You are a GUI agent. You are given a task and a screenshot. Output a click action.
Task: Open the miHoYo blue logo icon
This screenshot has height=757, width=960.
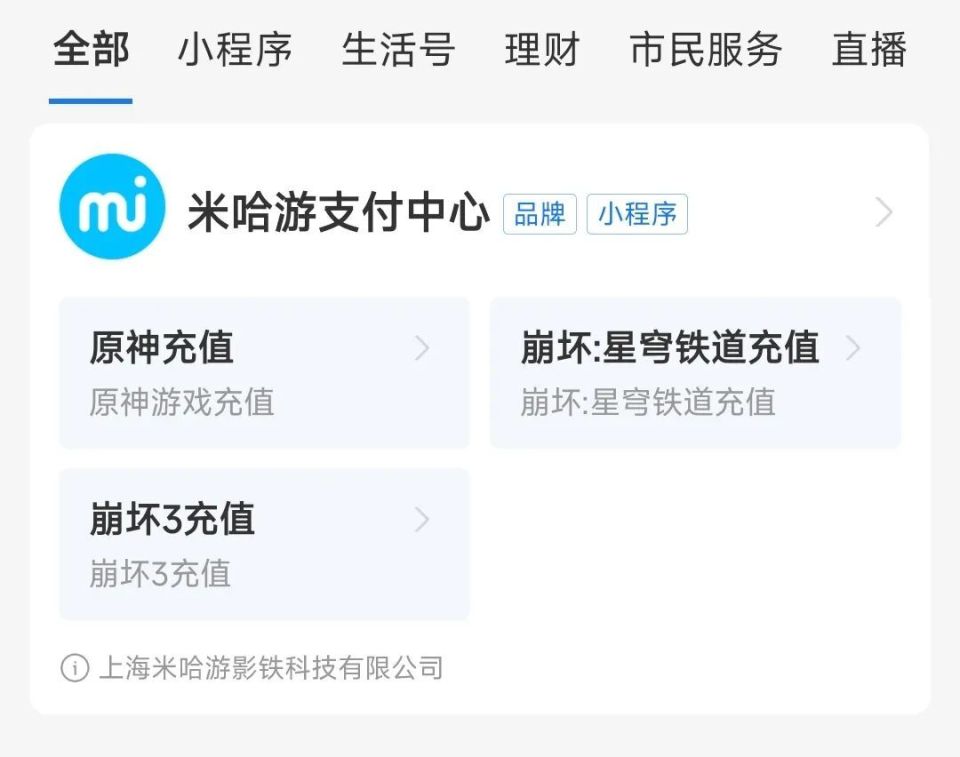pos(112,206)
